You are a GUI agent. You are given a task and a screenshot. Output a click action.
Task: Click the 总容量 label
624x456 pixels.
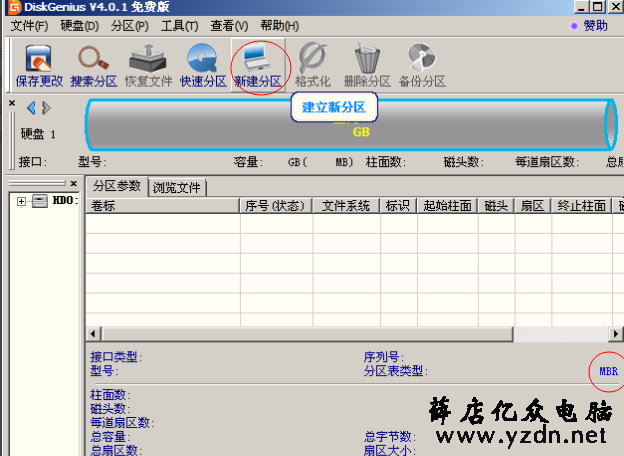point(110,437)
